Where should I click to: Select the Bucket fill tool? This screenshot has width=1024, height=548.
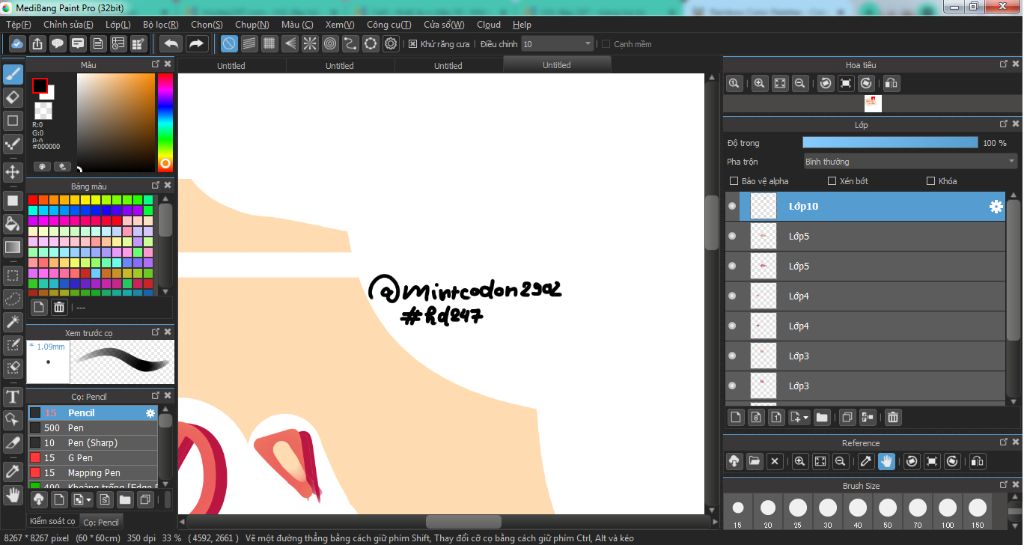point(12,224)
